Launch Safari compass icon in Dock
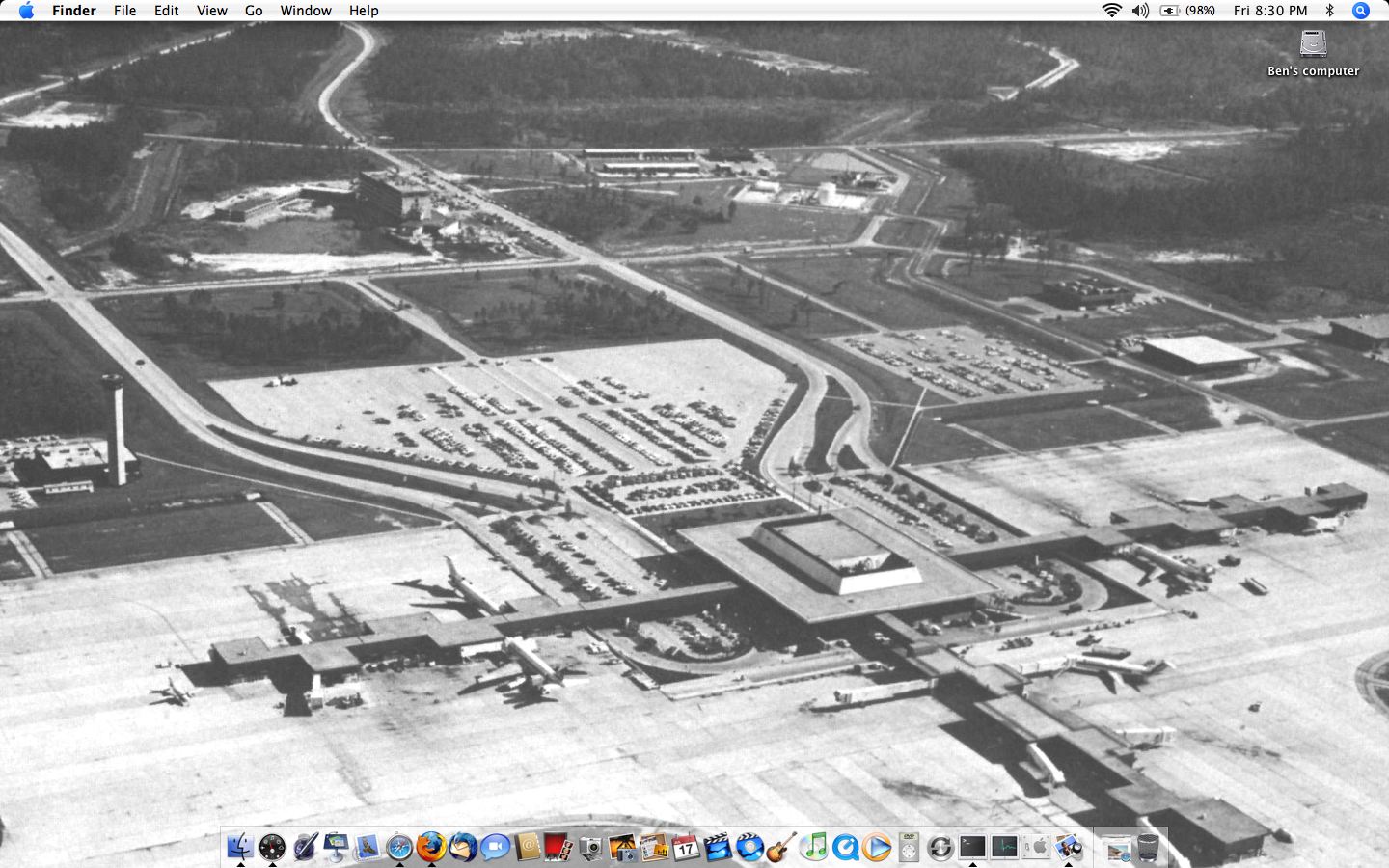The width and height of the screenshot is (1389, 868). pyautogui.click(x=399, y=847)
